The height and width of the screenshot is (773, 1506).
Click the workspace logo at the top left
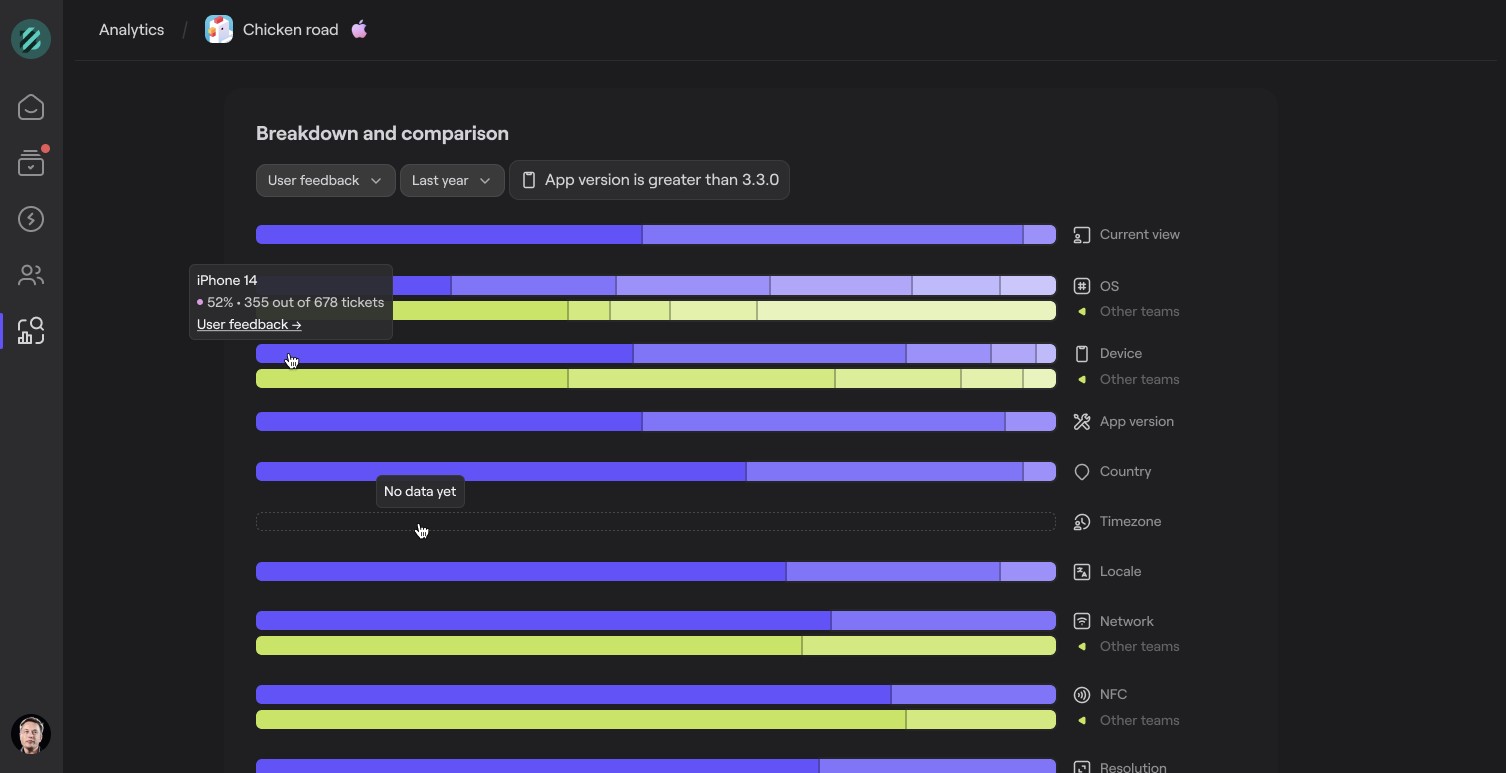30,39
